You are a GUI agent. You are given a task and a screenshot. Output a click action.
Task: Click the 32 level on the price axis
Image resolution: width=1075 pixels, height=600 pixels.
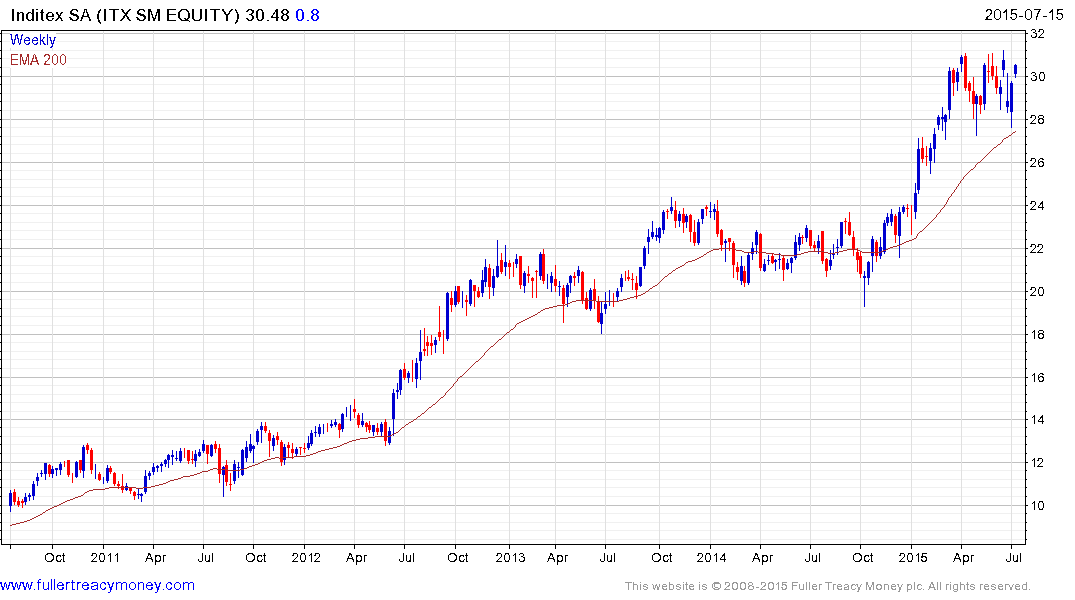1038,34
